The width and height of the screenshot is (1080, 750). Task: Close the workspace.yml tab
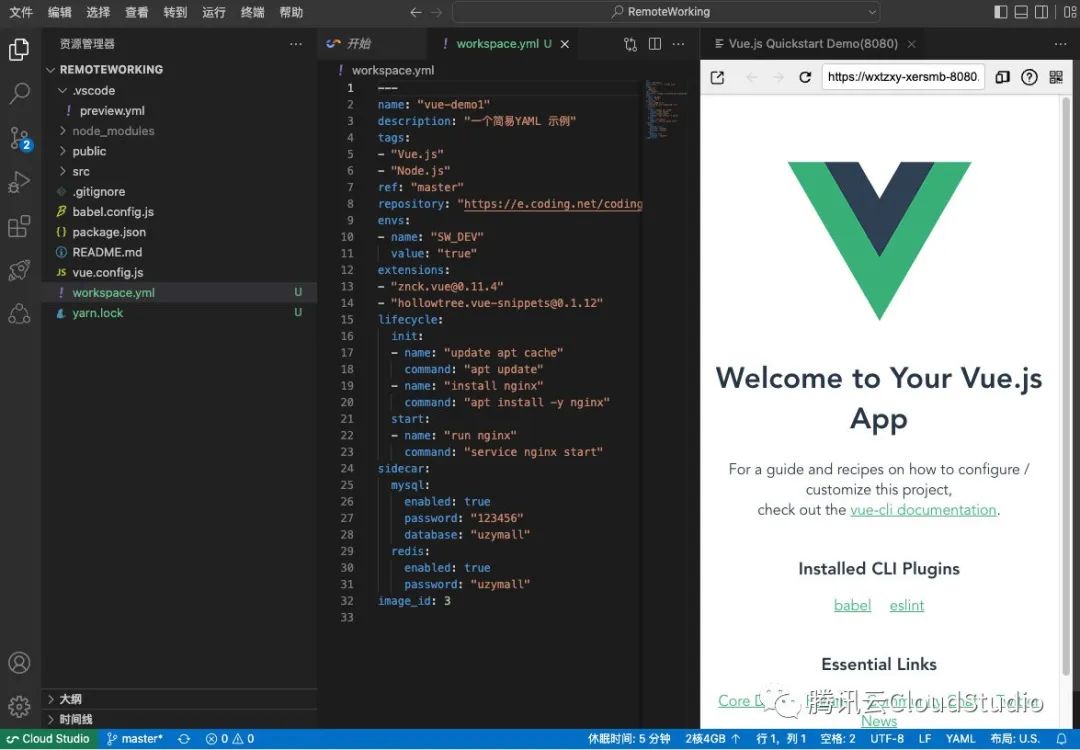[565, 44]
